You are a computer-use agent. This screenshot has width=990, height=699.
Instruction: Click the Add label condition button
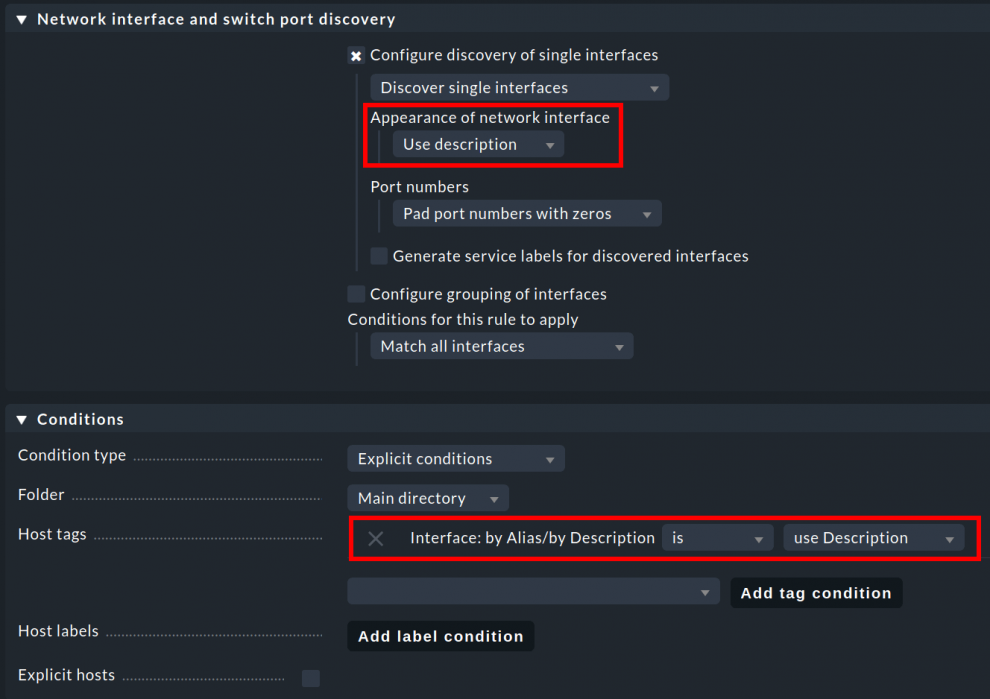(440, 636)
